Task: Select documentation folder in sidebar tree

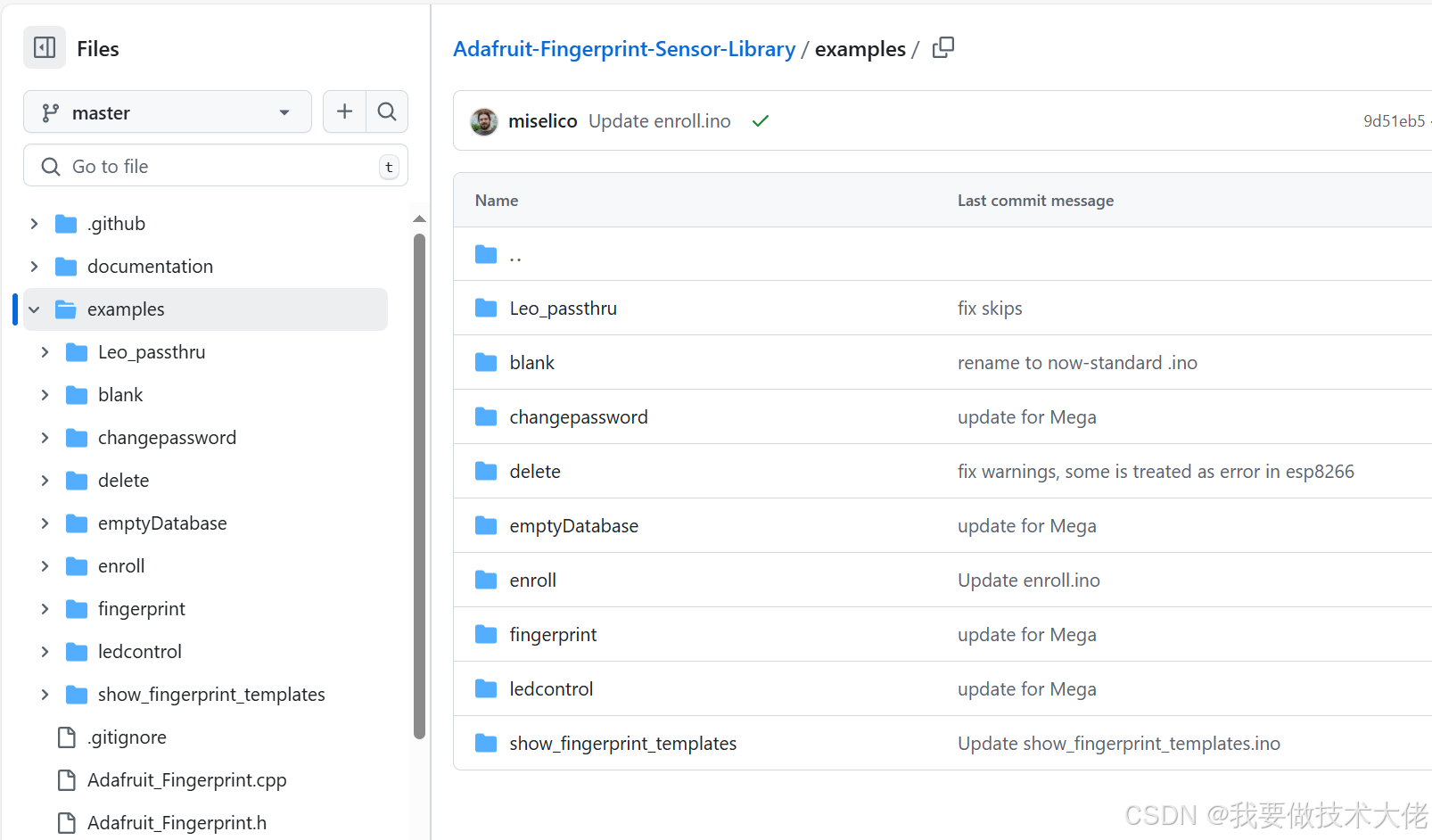Action: pyautogui.click(x=206, y=267)
